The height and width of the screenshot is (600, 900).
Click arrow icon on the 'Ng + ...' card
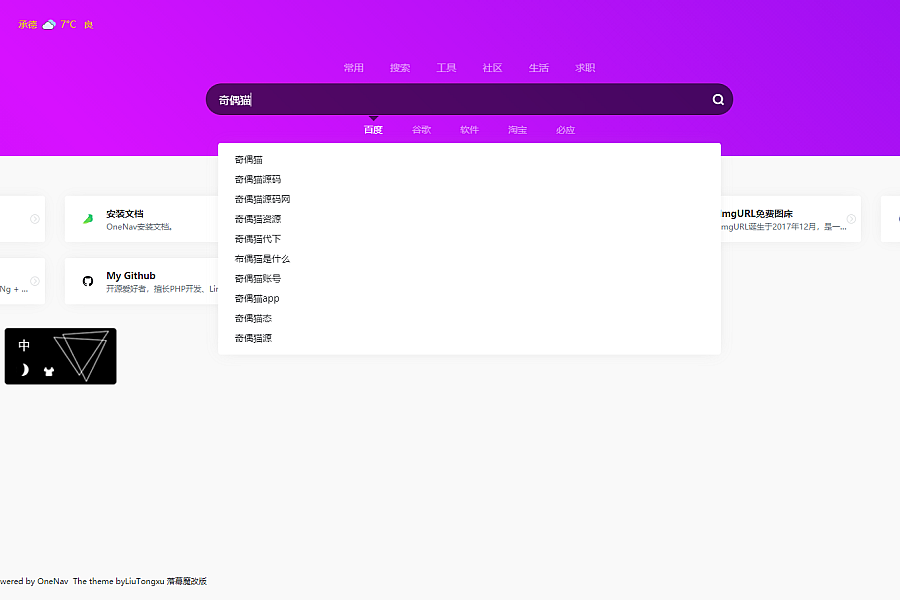[x=35, y=281]
